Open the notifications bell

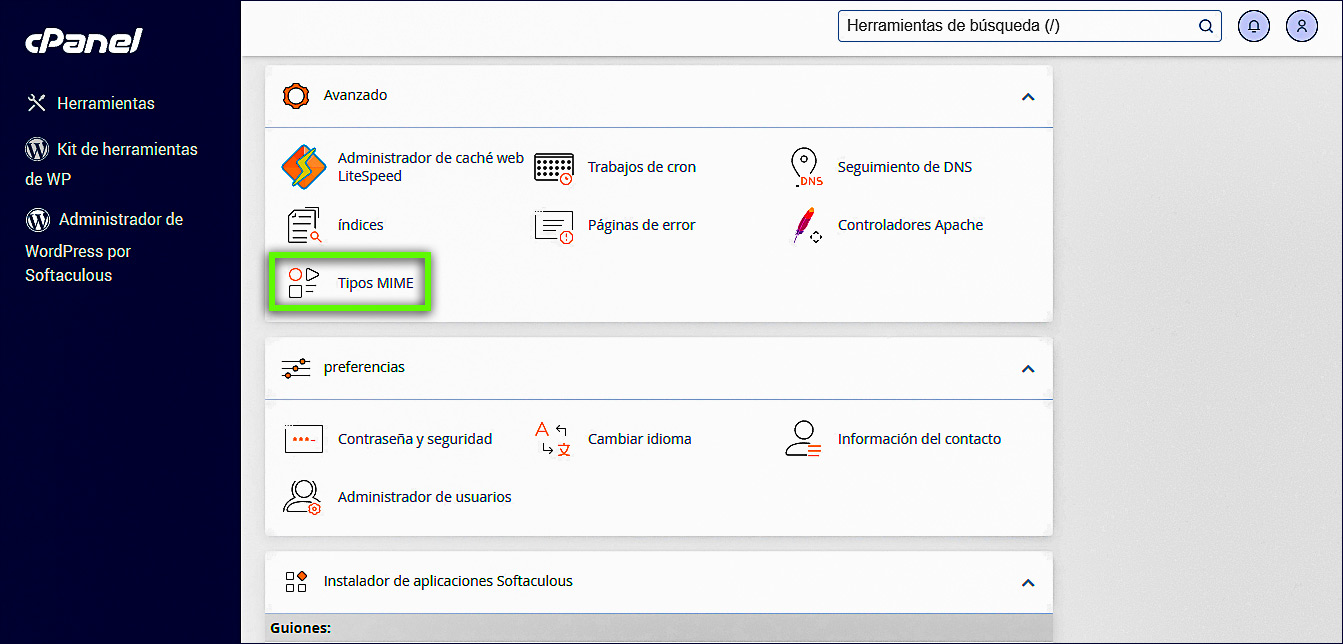click(x=1253, y=25)
